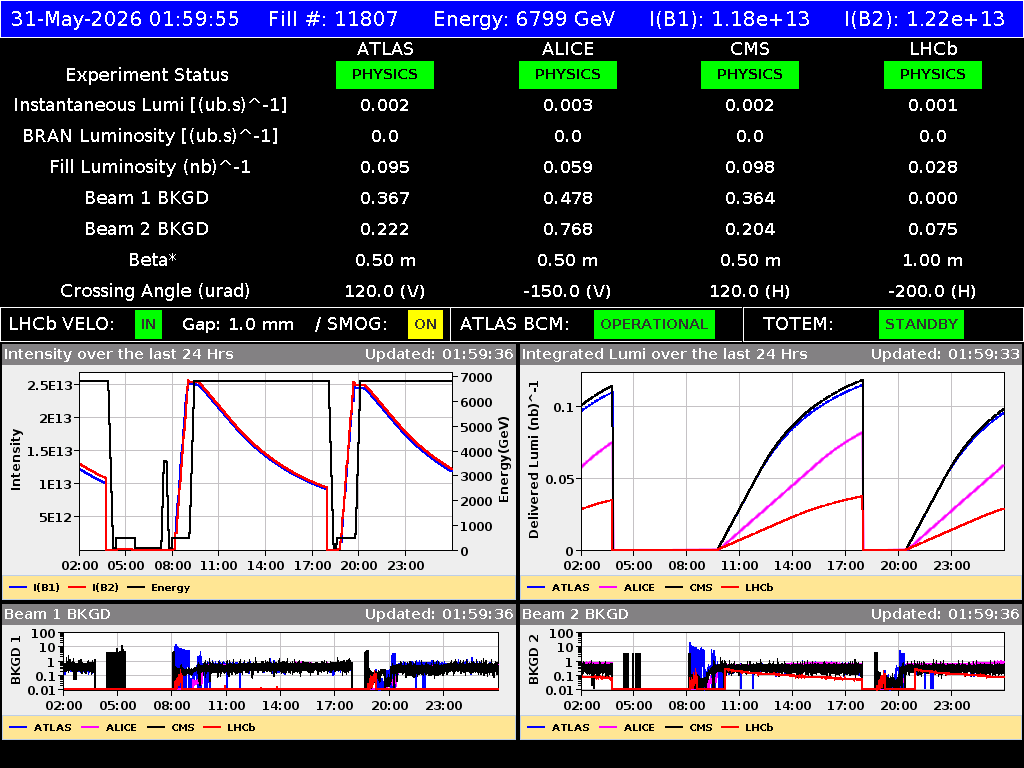Click the BRAN Luminosity row label

click(x=150, y=136)
